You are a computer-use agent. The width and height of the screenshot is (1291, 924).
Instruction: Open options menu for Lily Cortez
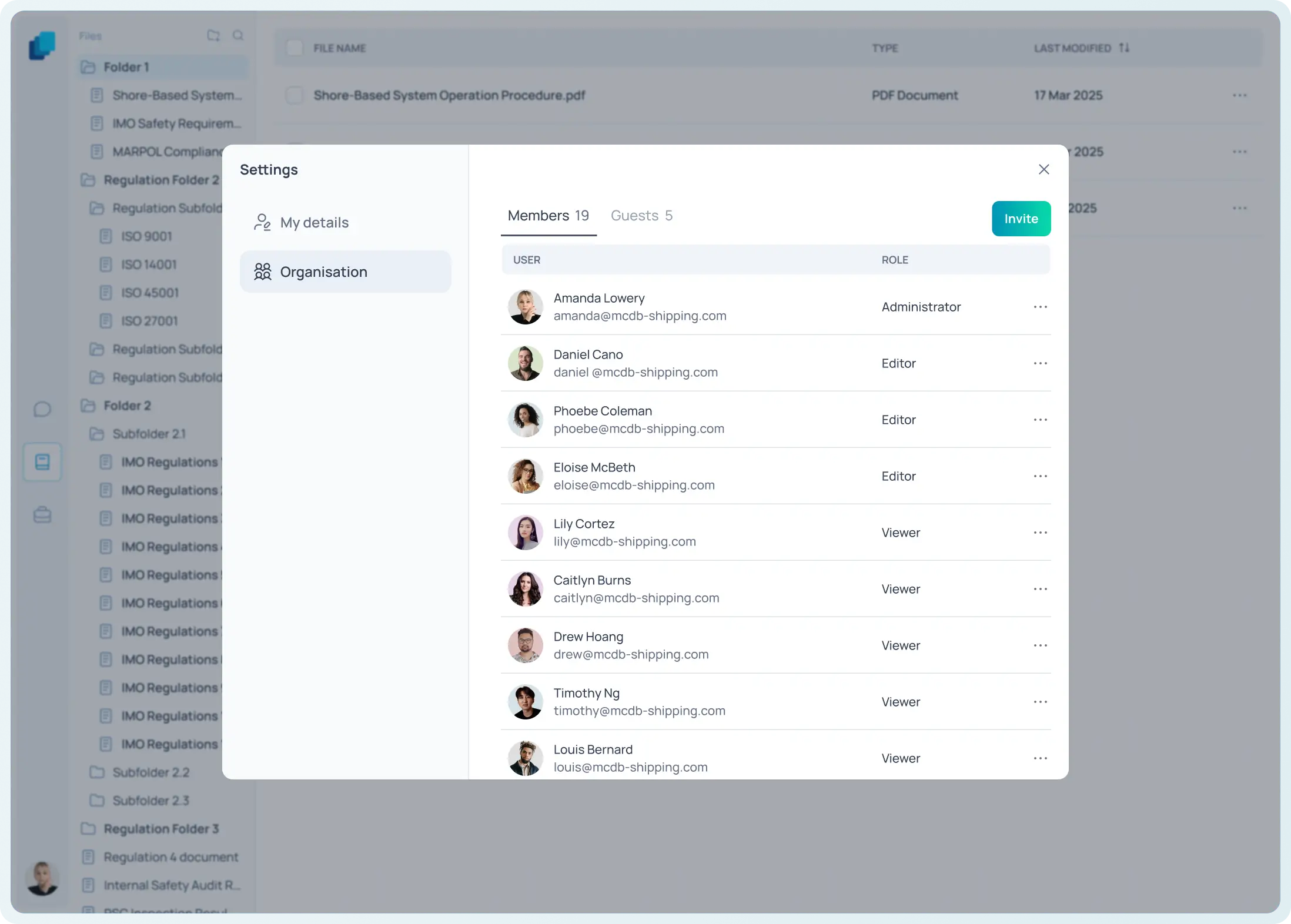(x=1040, y=533)
